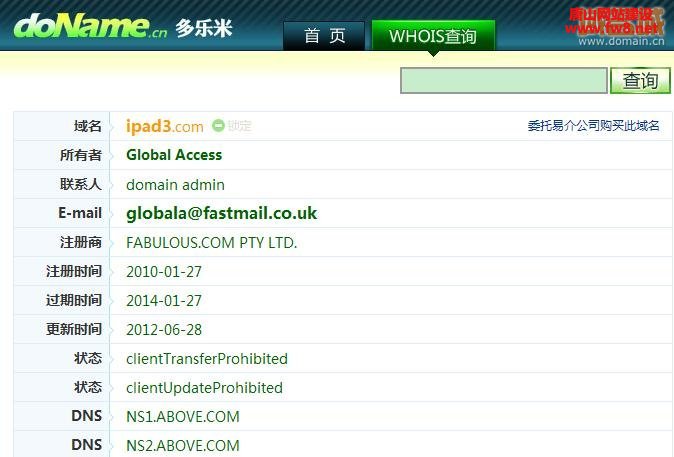The height and width of the screenshot is (457, 674).
Task: Click registrar FABULOUS.COM PTY LTD.
Action: click(211, 242)
